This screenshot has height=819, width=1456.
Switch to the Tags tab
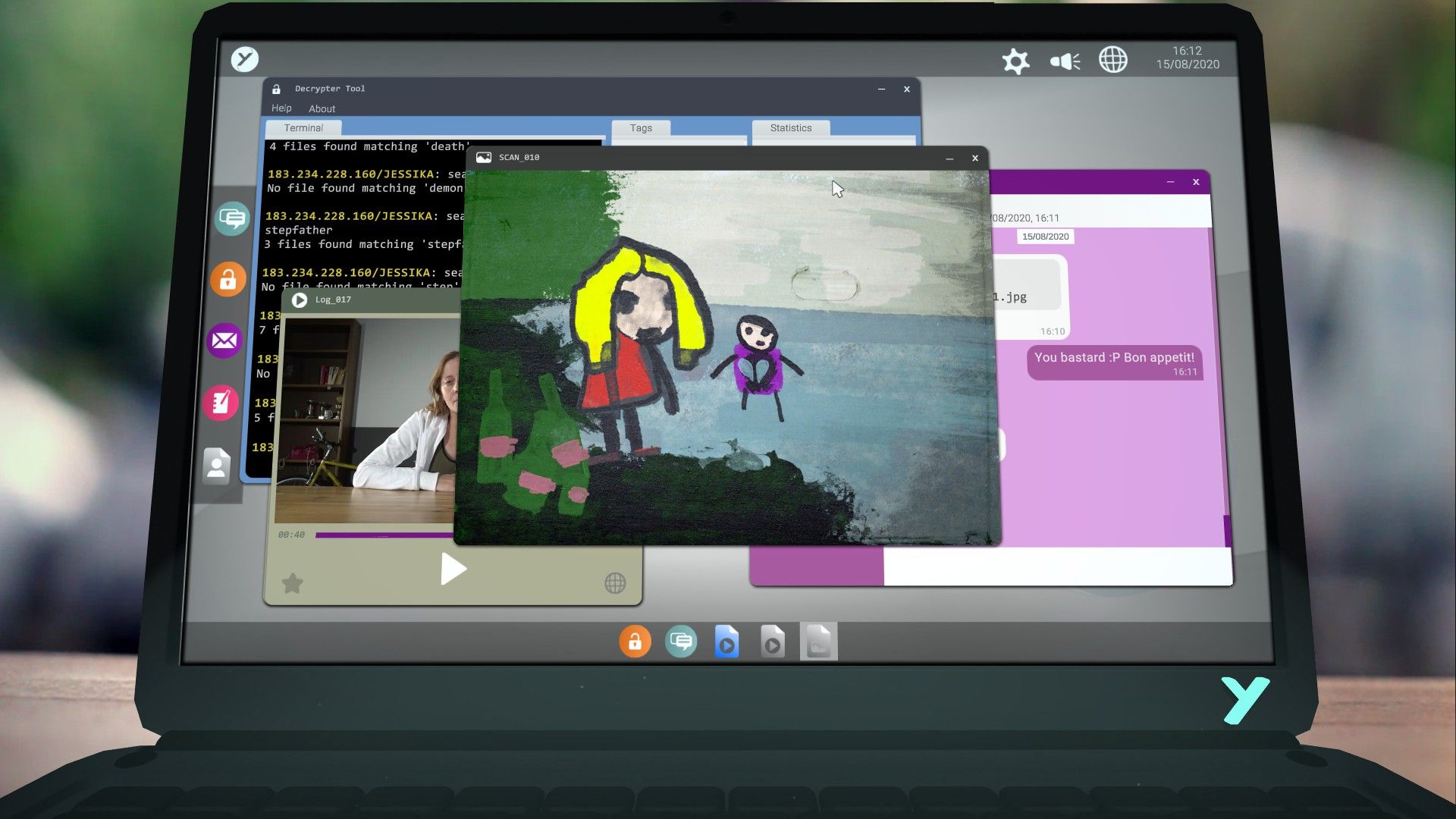(x=641, y=128)
